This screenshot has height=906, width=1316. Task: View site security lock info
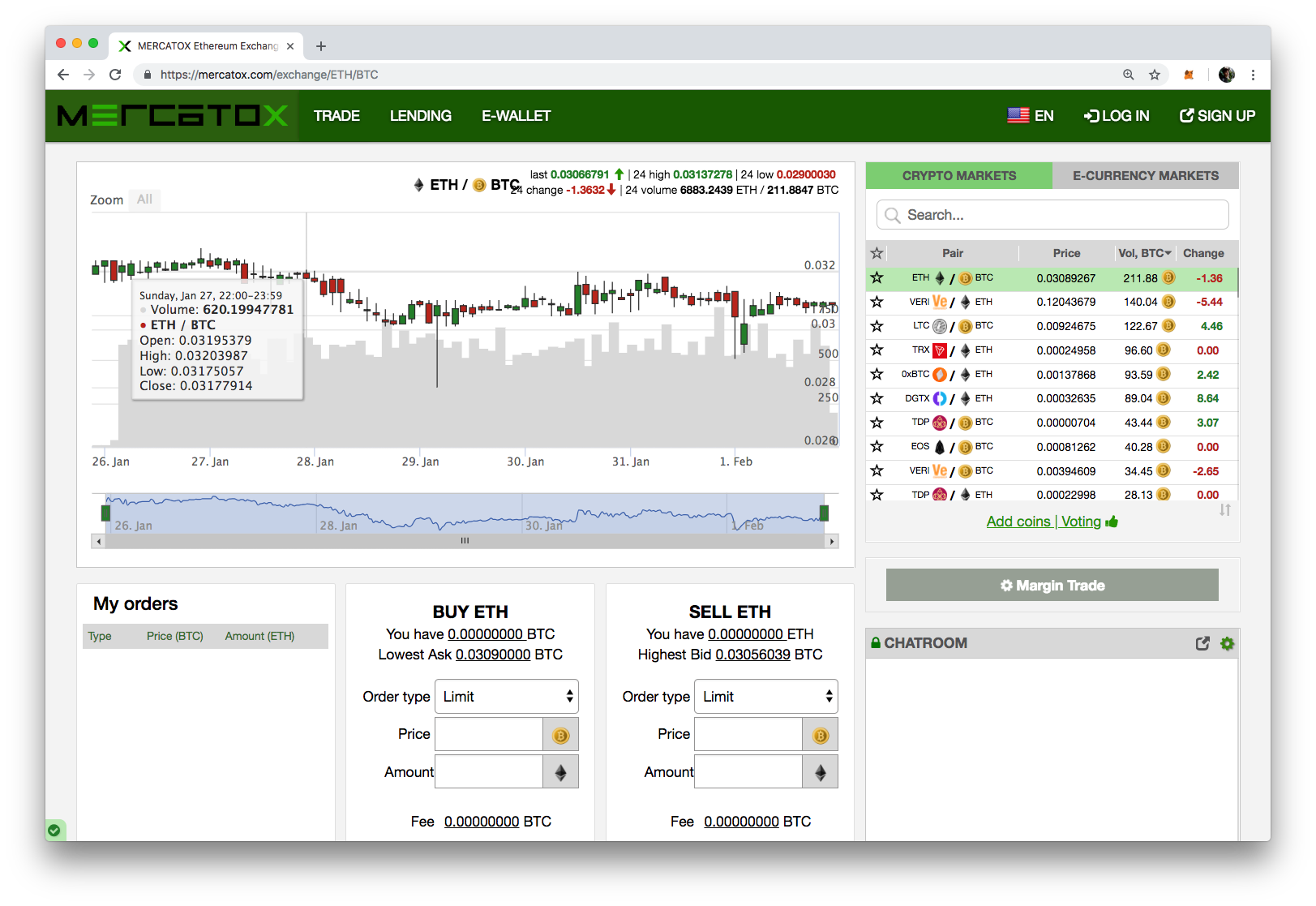147,75
